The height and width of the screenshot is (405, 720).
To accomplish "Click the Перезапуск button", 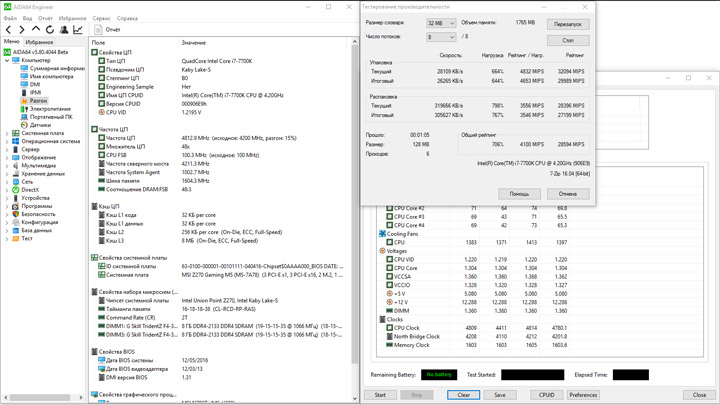I will point(568,24).
